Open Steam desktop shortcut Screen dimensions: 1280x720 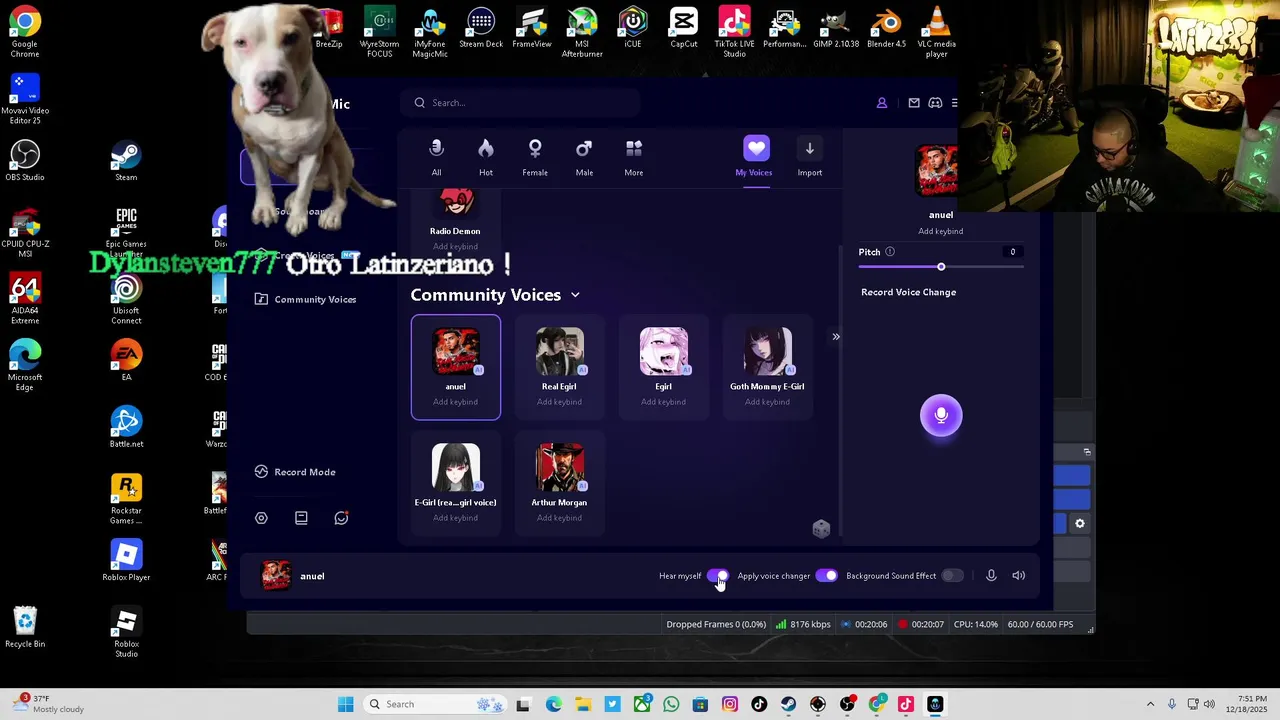pos(126,162)
